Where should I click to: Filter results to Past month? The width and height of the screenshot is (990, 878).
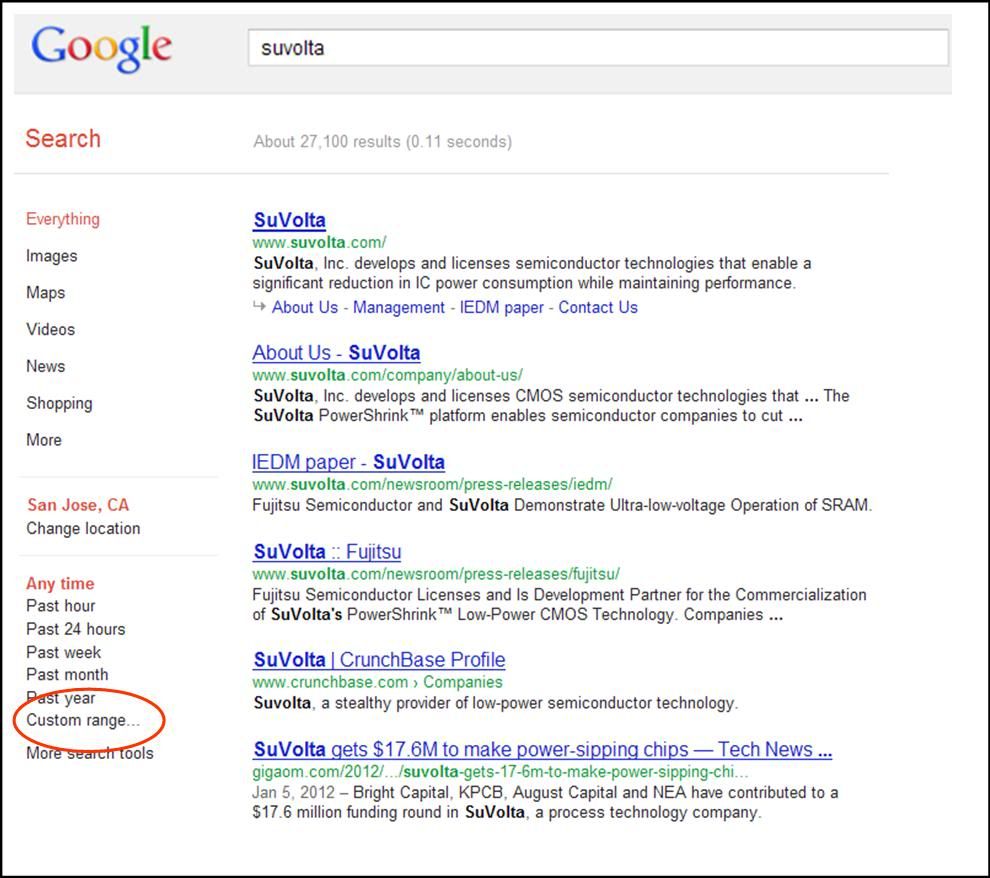[x=67, y=675]
